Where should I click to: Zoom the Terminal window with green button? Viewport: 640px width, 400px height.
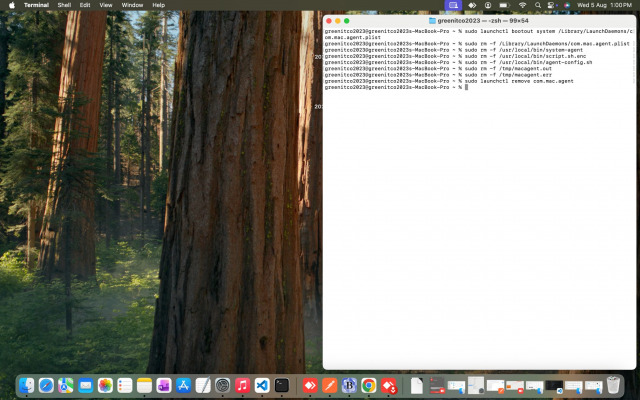click(347, 21)
